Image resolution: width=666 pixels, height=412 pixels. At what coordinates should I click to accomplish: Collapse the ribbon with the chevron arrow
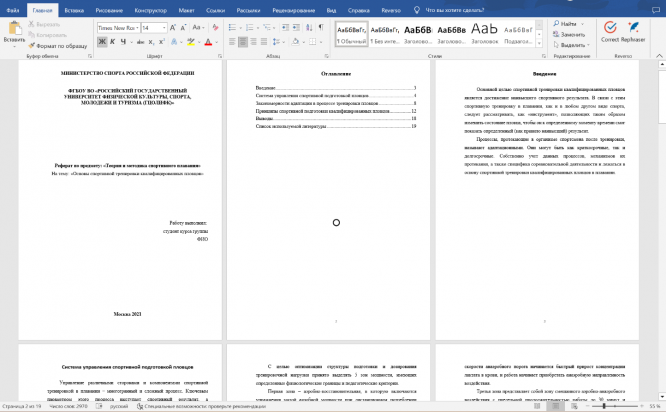pos(659,56)
